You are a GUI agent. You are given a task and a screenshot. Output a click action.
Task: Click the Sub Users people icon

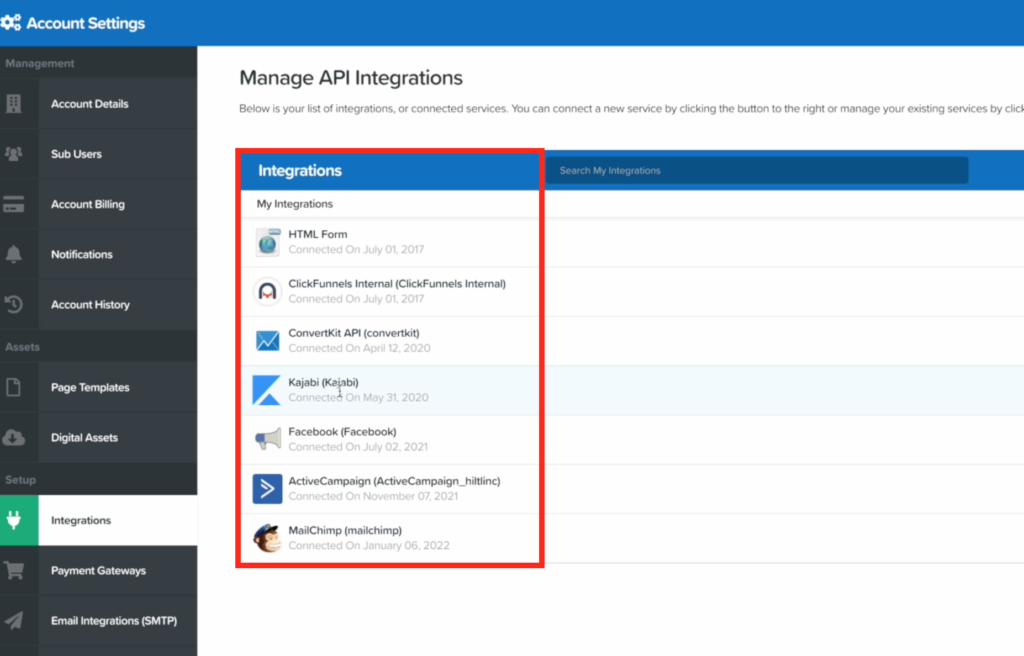[14, 154]
